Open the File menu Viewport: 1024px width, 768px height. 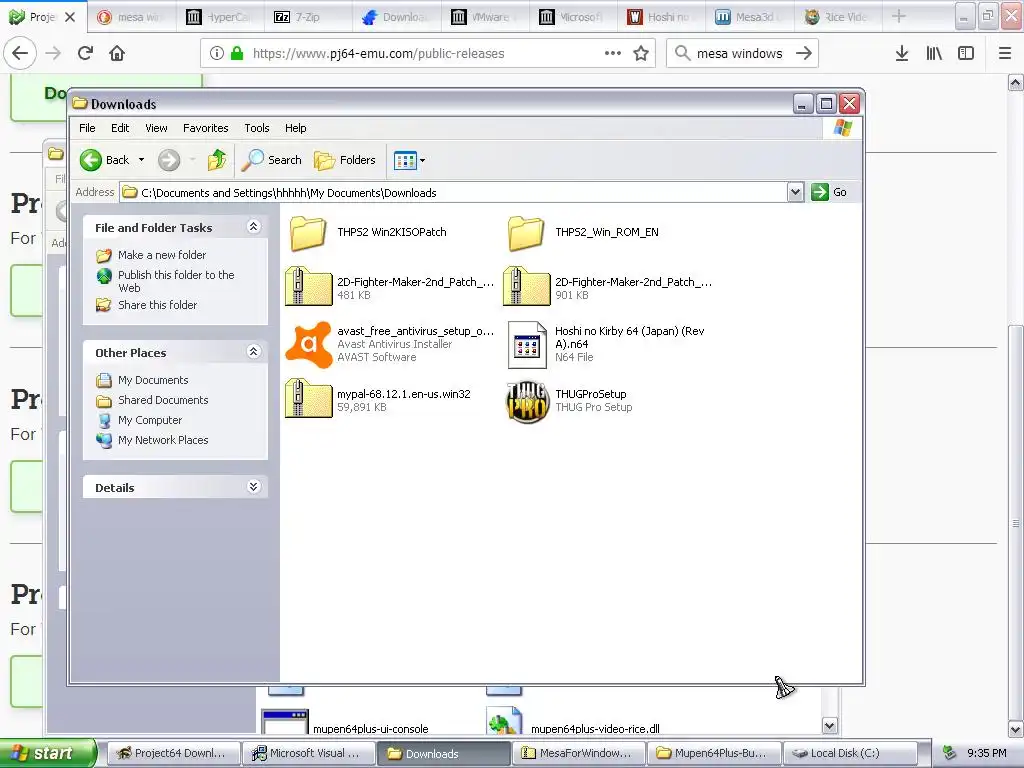87,128
